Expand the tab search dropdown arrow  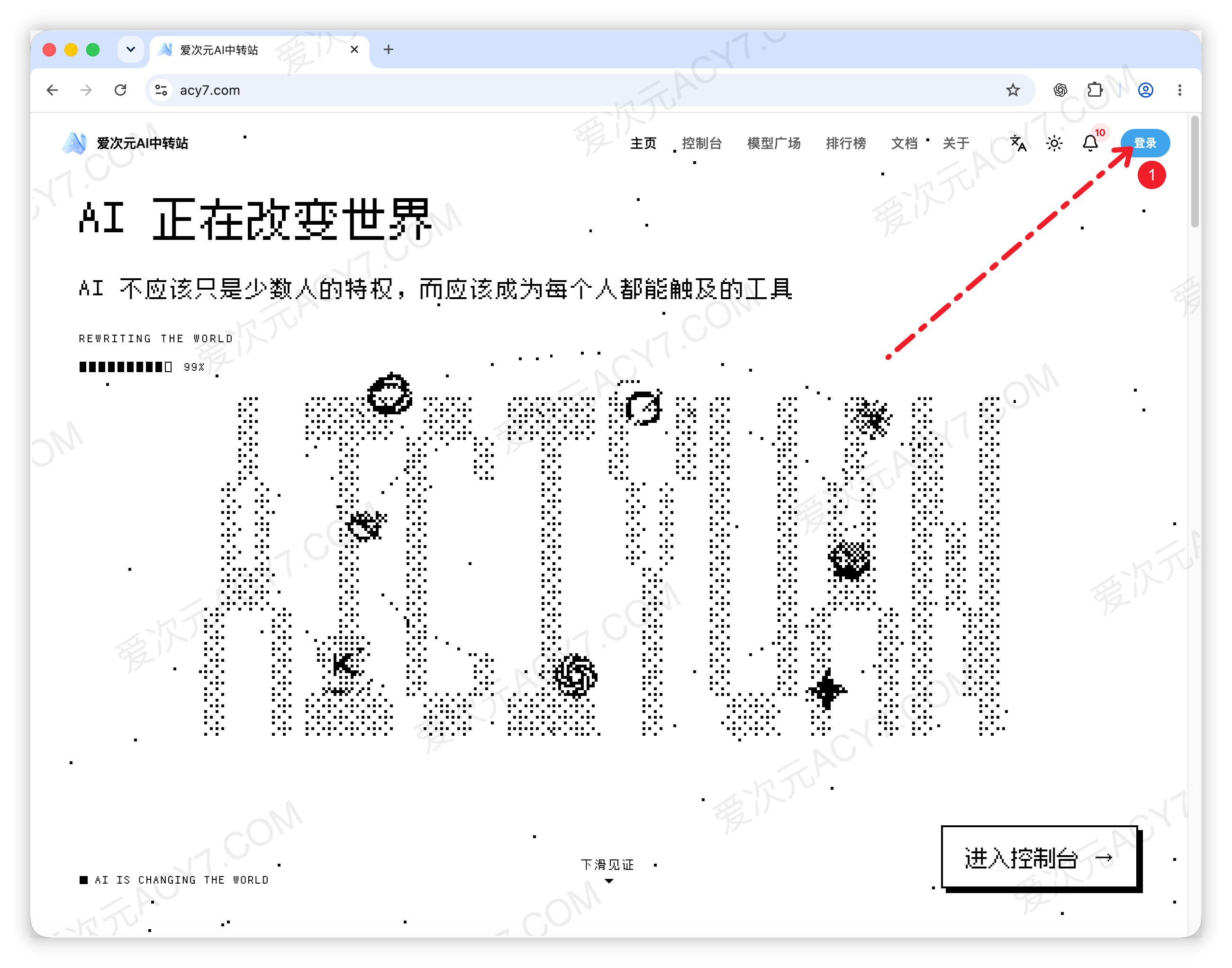(131, 49)
